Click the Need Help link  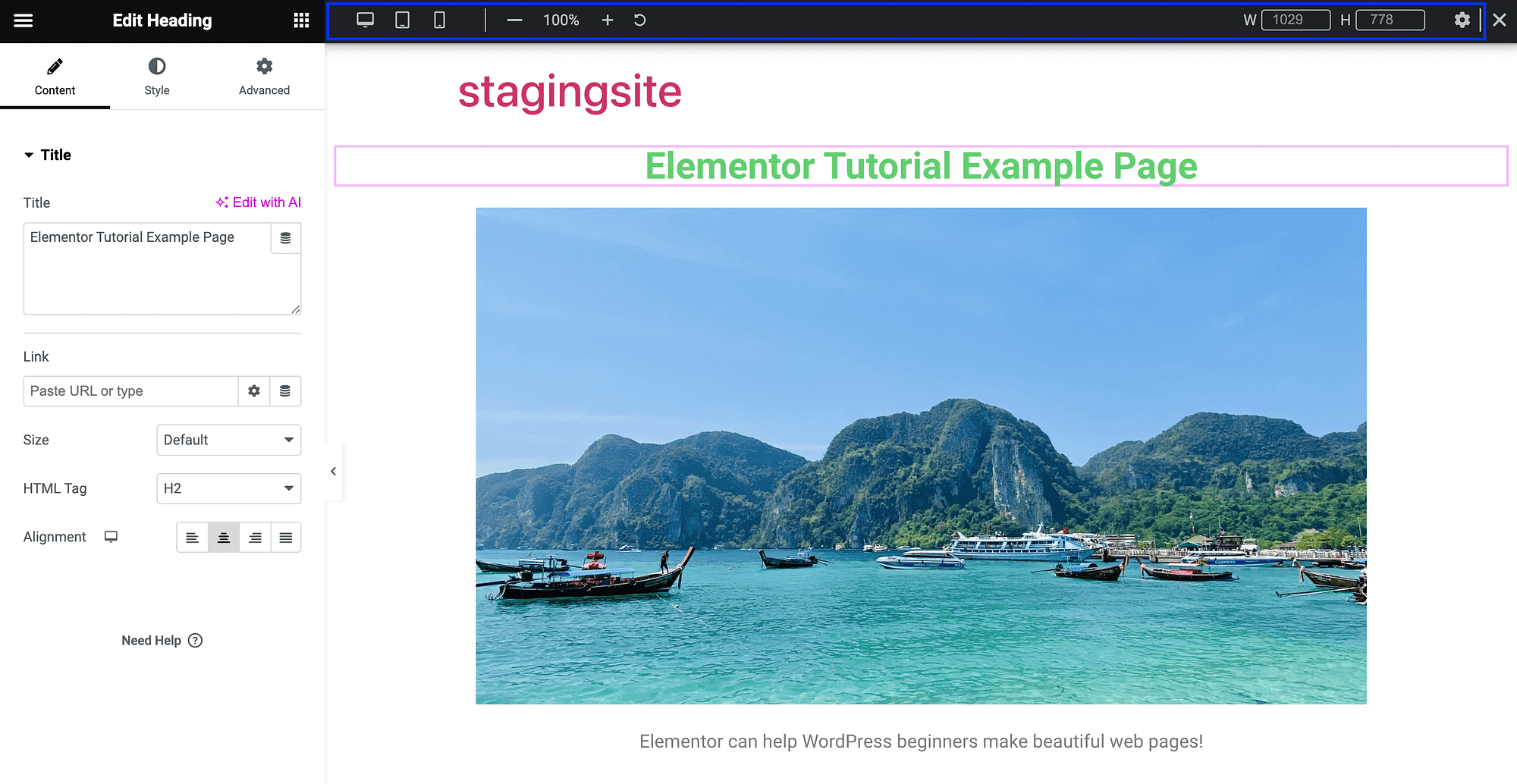pyautogui.click(x=162, y=641)
